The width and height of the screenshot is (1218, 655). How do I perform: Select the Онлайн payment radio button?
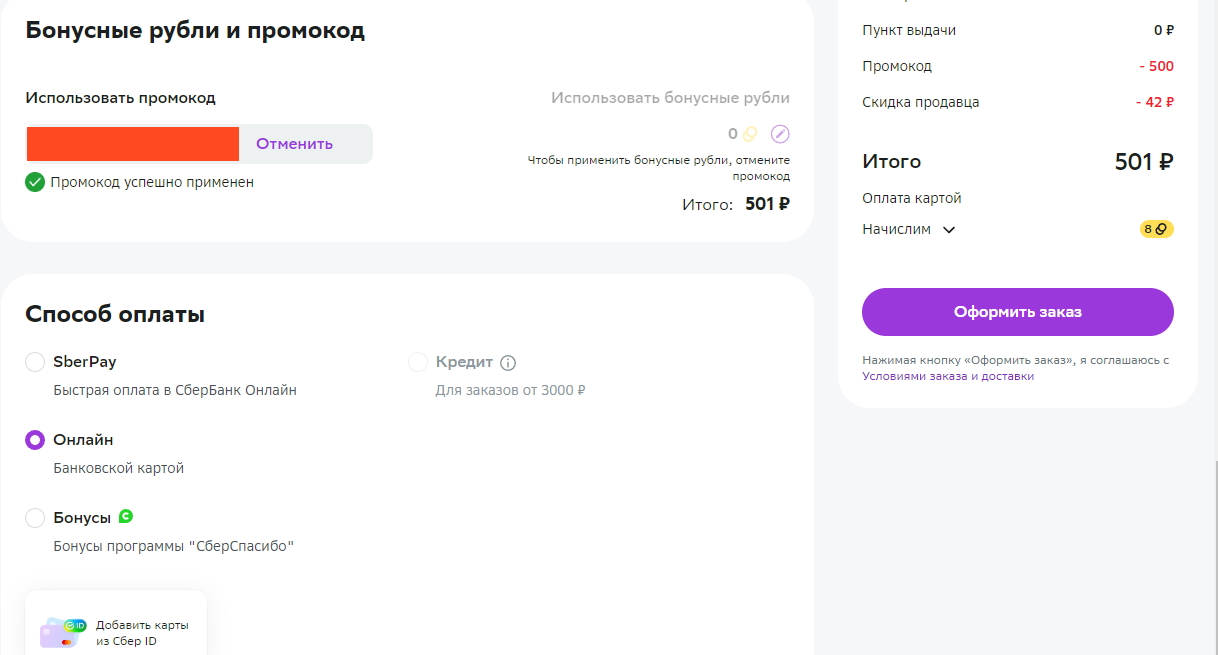(x=35, y=440)
